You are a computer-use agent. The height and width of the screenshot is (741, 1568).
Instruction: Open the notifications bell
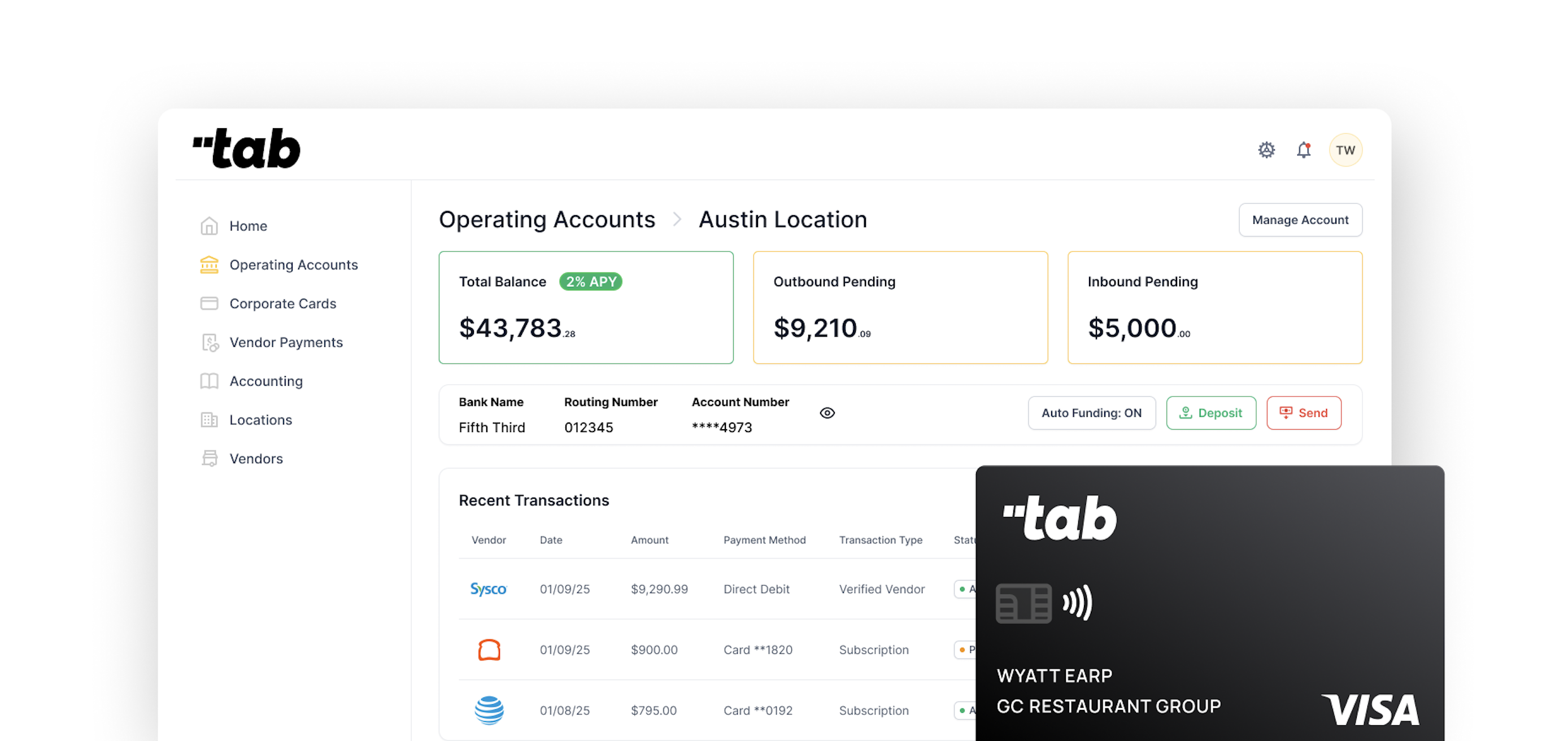(1303, 150)
